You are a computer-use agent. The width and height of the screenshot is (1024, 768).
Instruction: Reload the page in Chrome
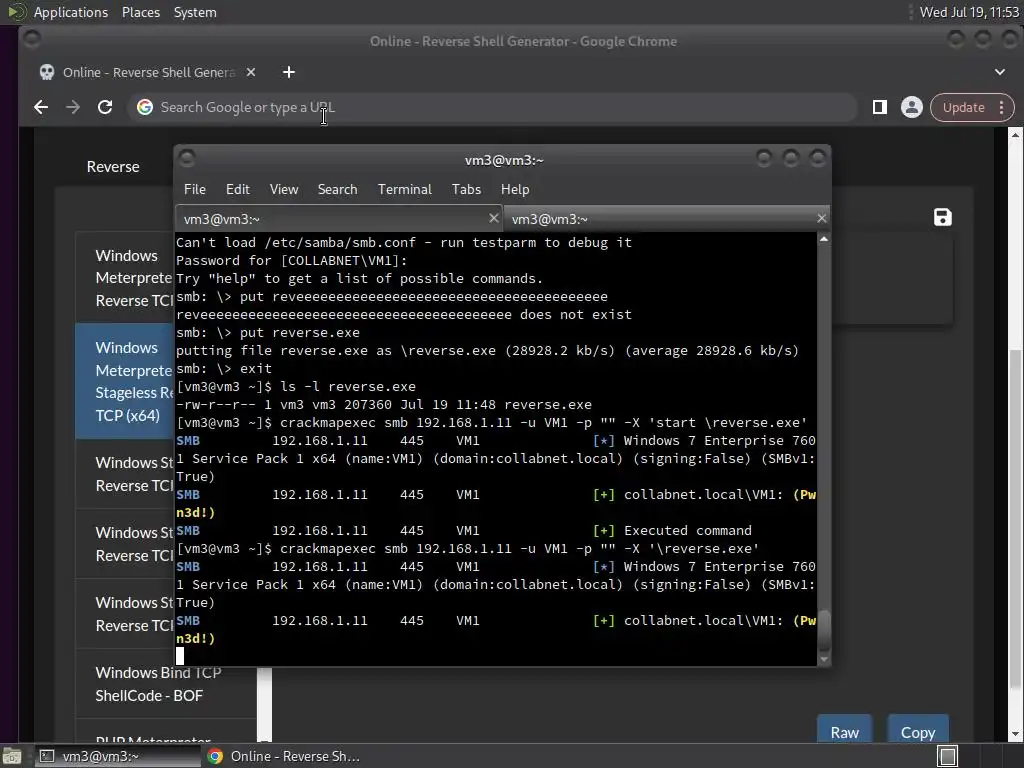tap(104, 107)
